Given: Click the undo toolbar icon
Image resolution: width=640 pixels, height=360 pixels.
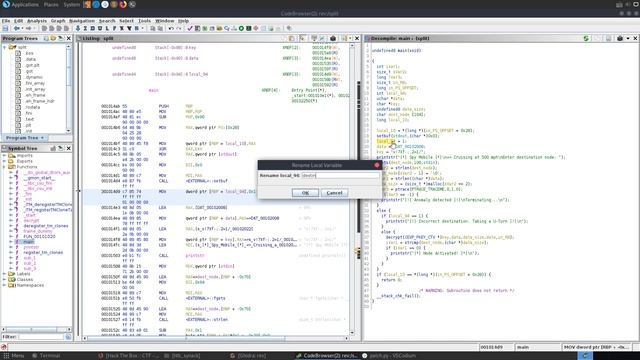Looking at the screenshot, I should (x=171, y=29).
